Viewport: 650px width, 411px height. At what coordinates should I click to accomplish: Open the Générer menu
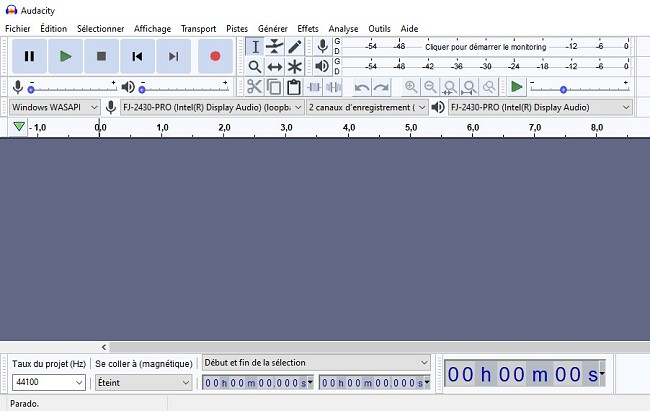tap(272, 29)
